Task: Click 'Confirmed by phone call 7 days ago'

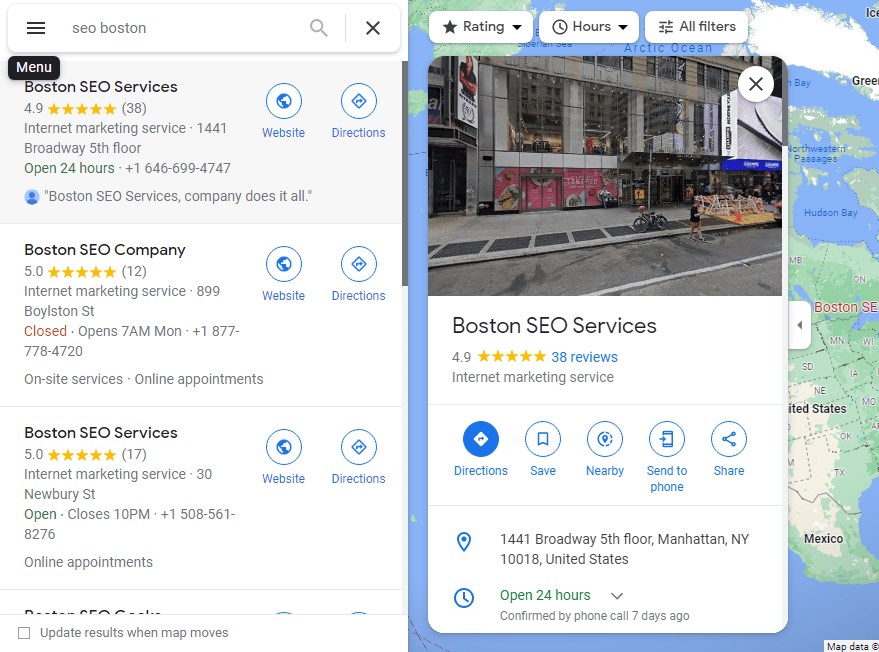Action: click(594, 616)
